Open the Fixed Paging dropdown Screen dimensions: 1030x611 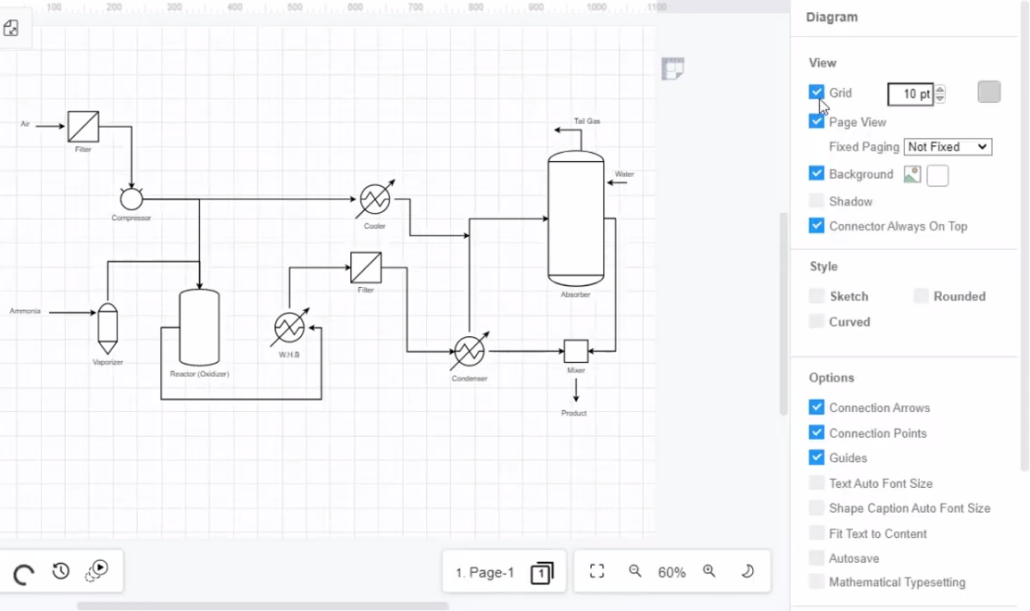947,146
